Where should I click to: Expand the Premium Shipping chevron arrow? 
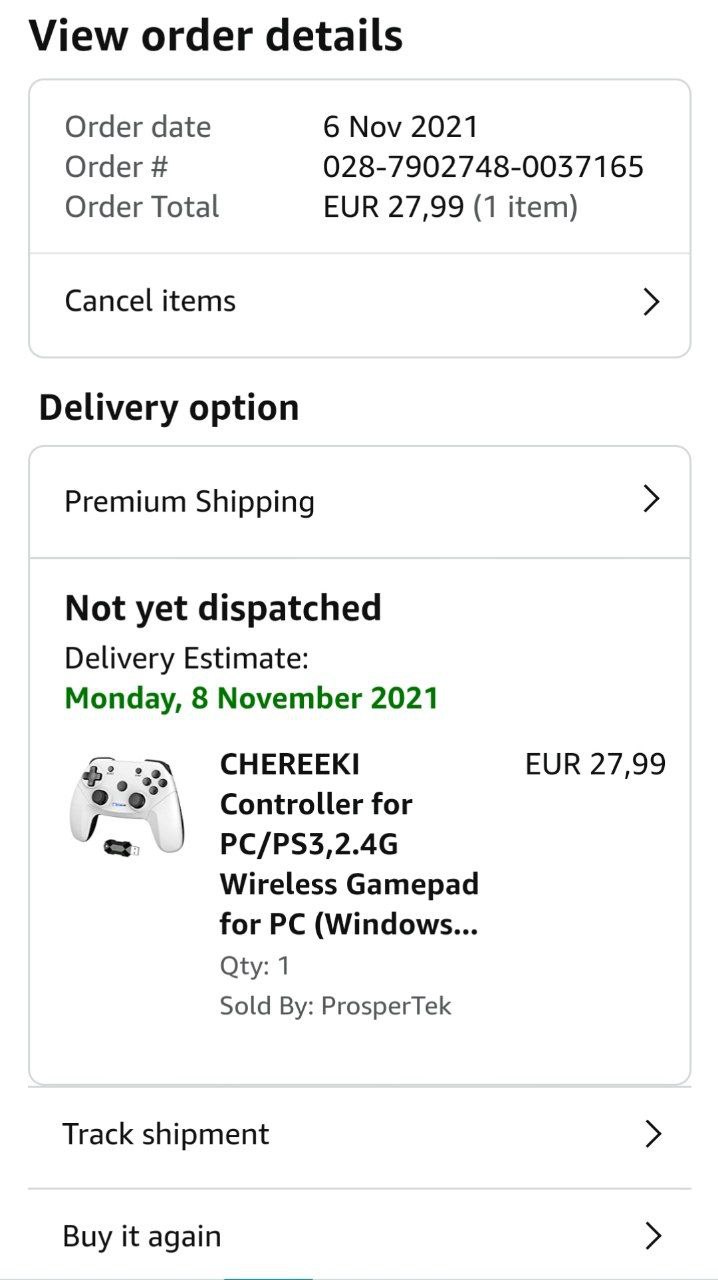coord(651,499)
